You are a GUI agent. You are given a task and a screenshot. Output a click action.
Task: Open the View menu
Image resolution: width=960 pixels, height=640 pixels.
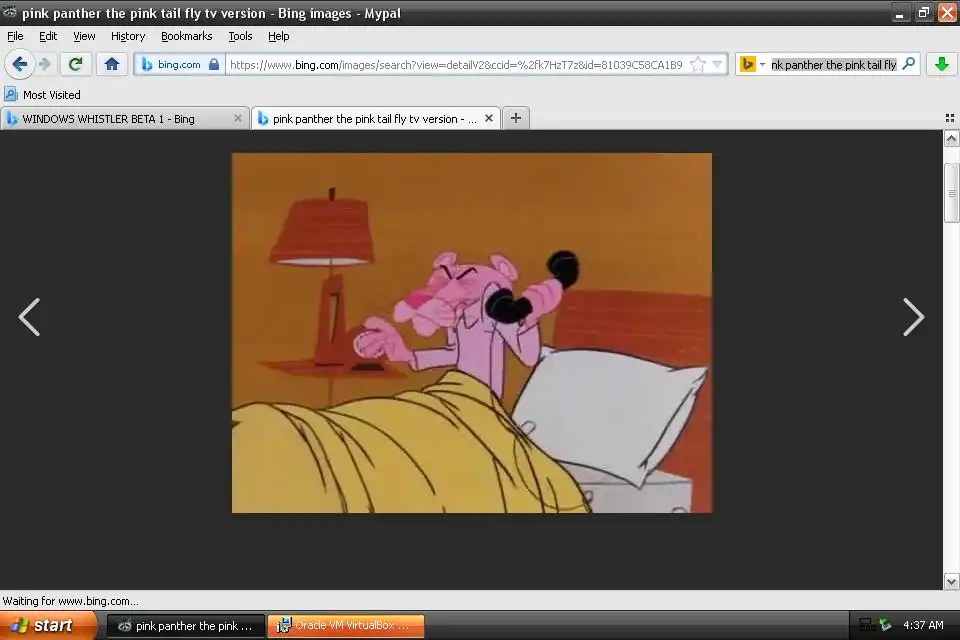tap(84, 36)
